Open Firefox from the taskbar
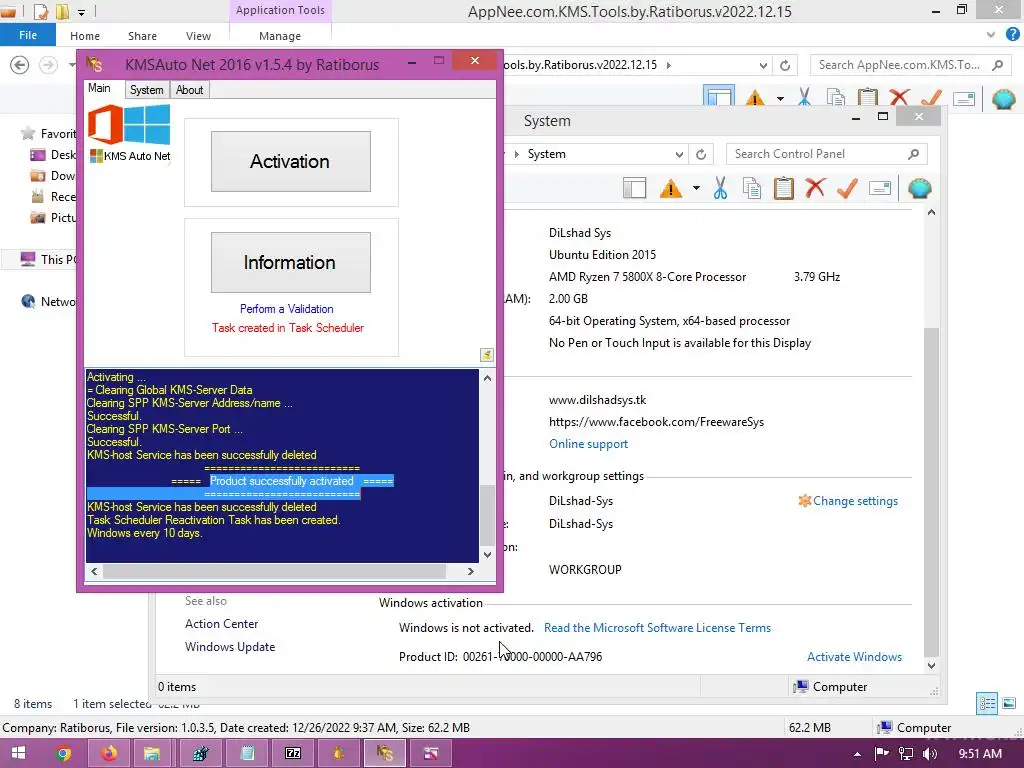The image size is (1024, 768). [109, 753]
